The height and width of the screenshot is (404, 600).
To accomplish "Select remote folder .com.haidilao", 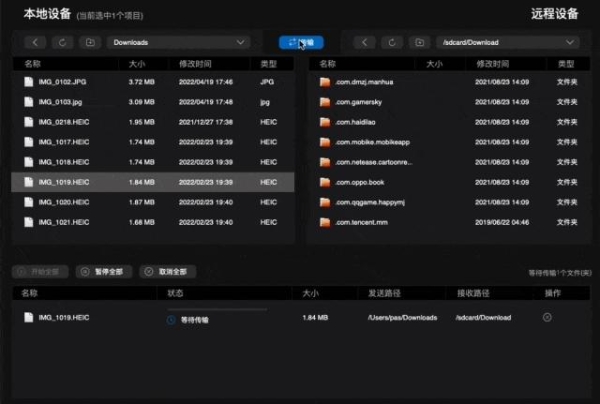I will click(450, 122).
